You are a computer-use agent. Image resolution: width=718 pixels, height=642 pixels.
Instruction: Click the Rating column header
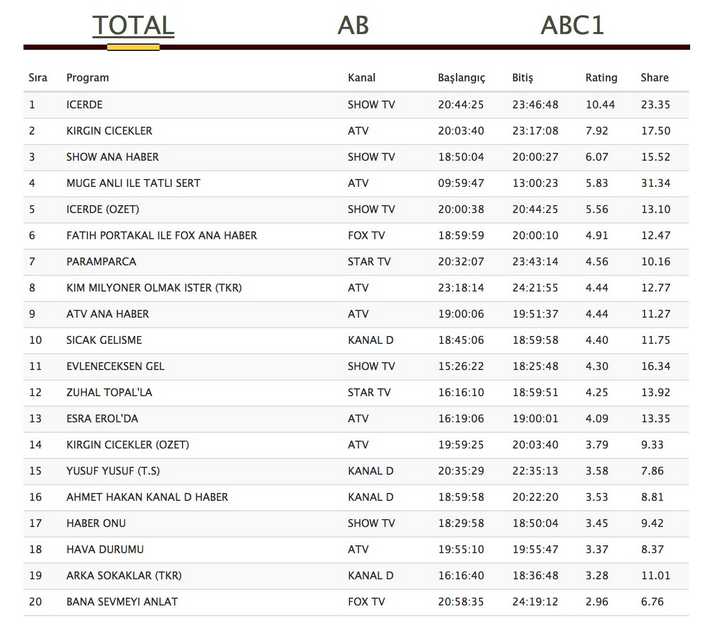pyautogui.click(x=601, y=78)
